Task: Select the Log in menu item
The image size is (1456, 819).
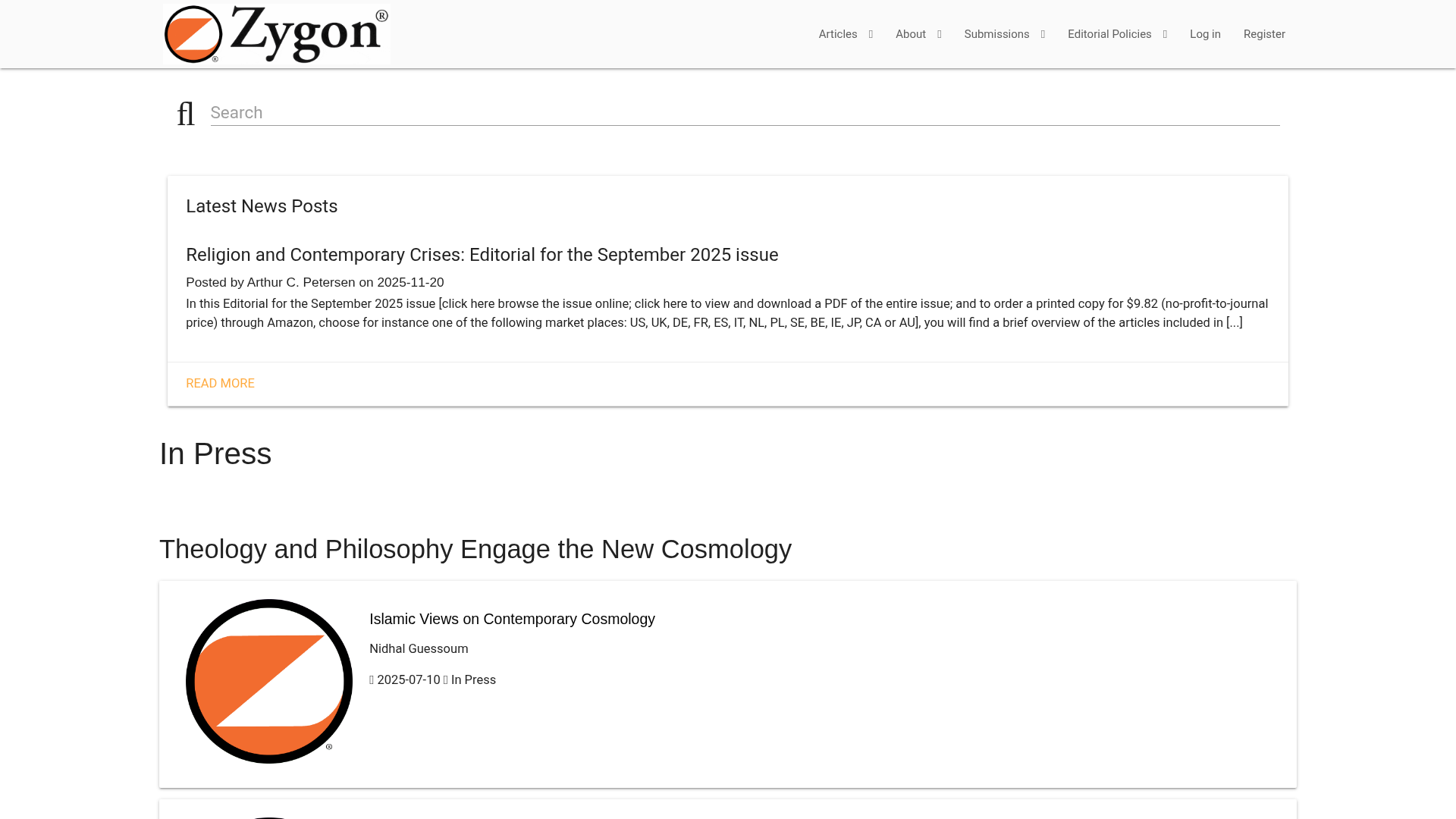Action: pyautogui.click(x=1206, y=34)
